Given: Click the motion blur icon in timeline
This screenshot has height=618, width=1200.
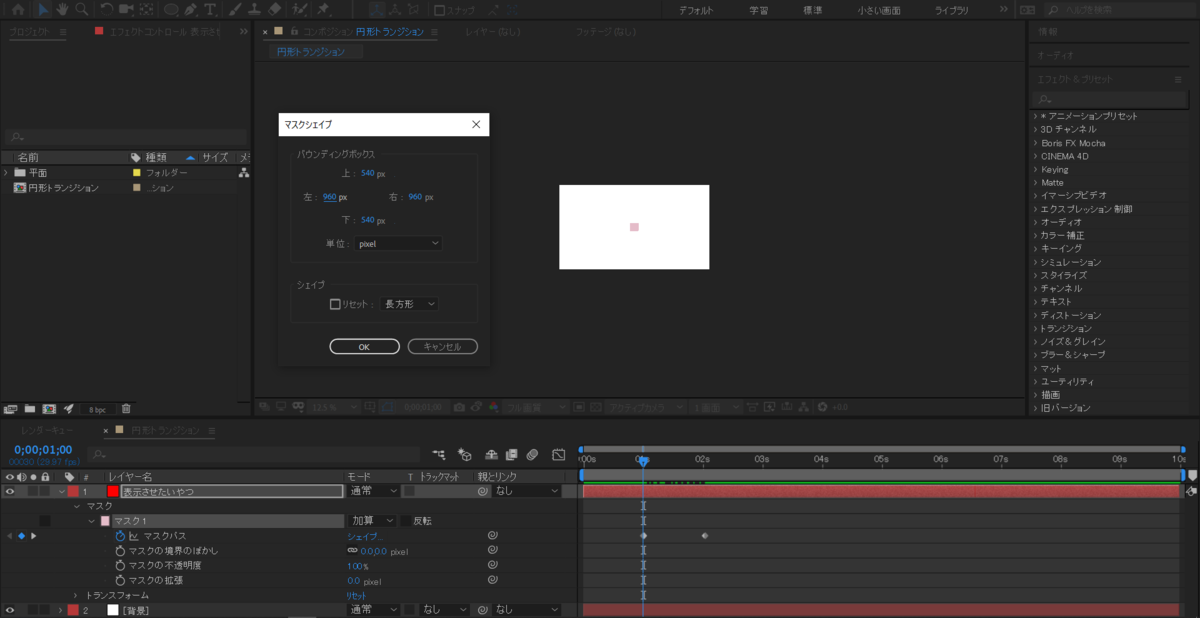Looking at the screenshot, I should [533, 454].
